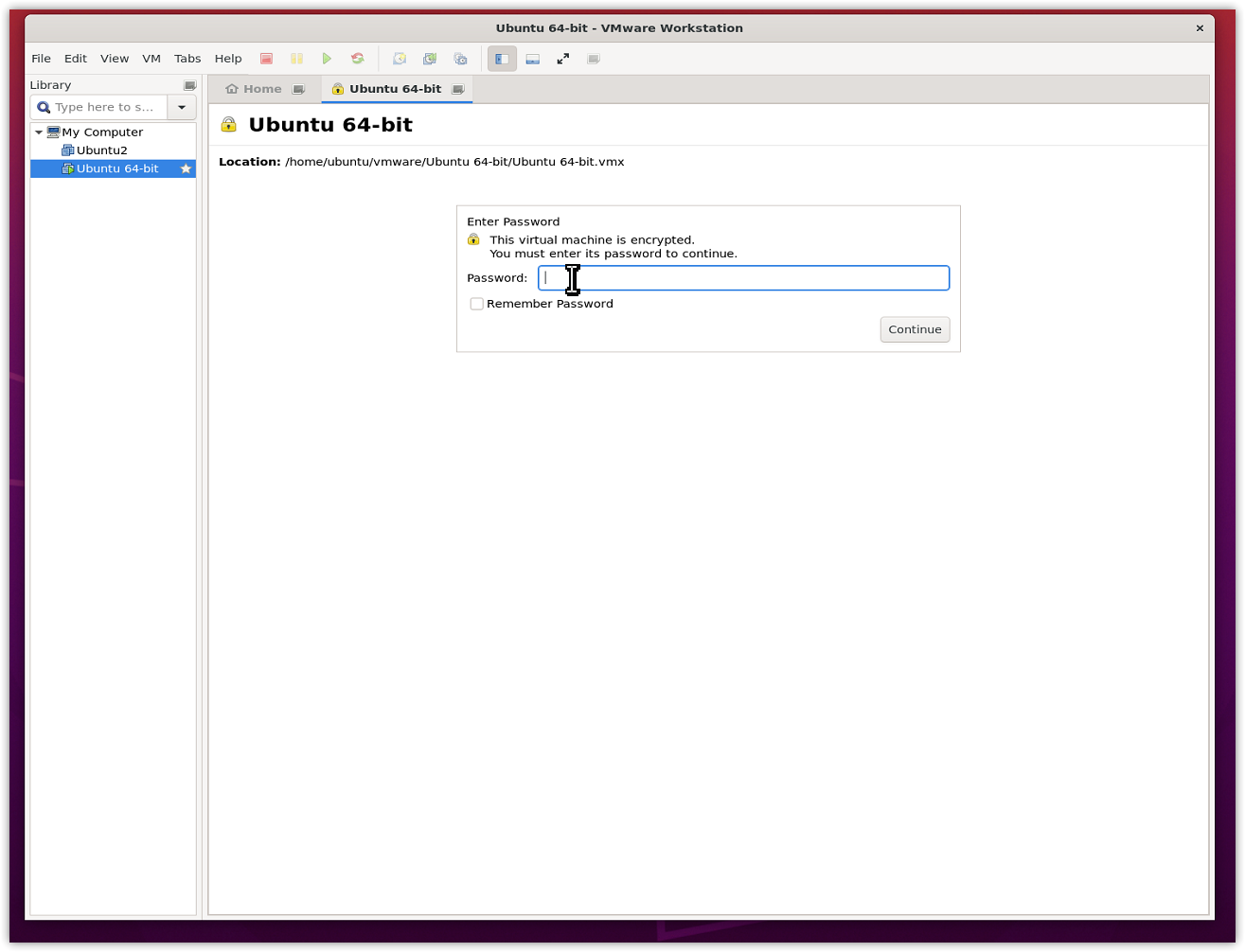Open the Snapshot Manager icon
This screenshot has height=952, width=1245.
click(461, 59)
